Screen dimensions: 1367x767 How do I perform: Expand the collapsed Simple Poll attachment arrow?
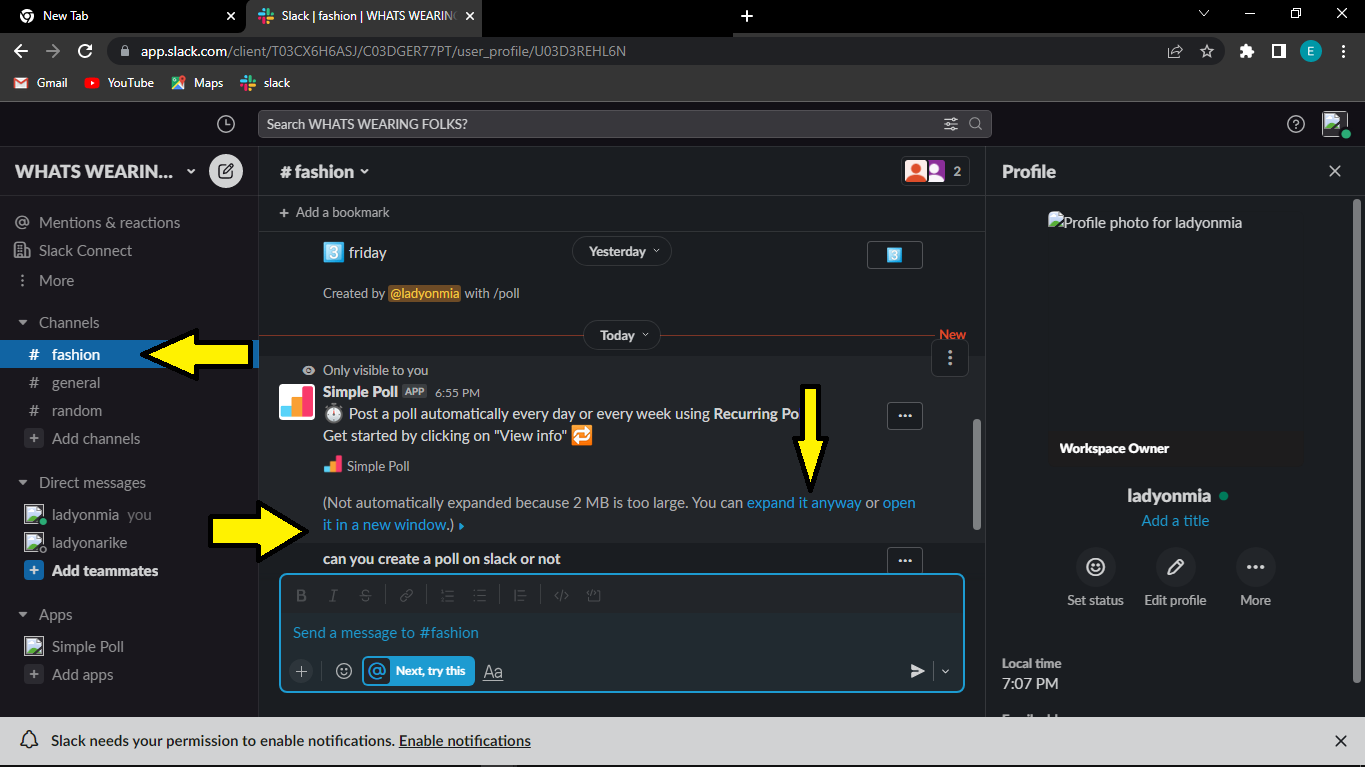tap(461, 526)
